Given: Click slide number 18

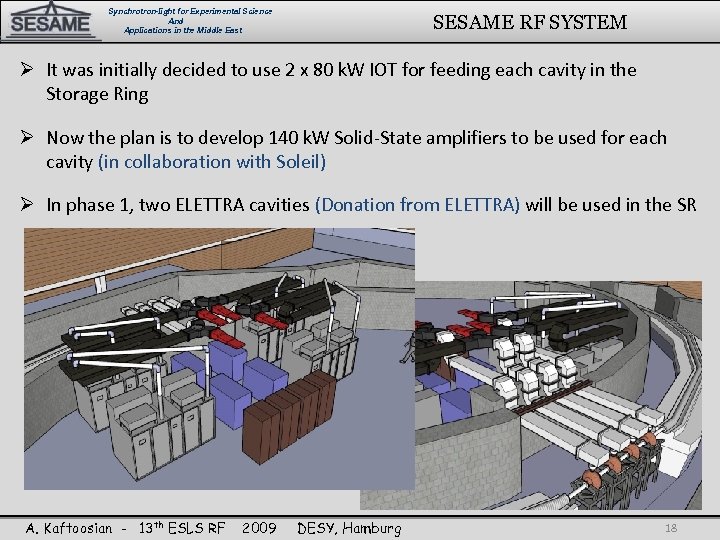Looking at the screenshot, I should 671,528.
